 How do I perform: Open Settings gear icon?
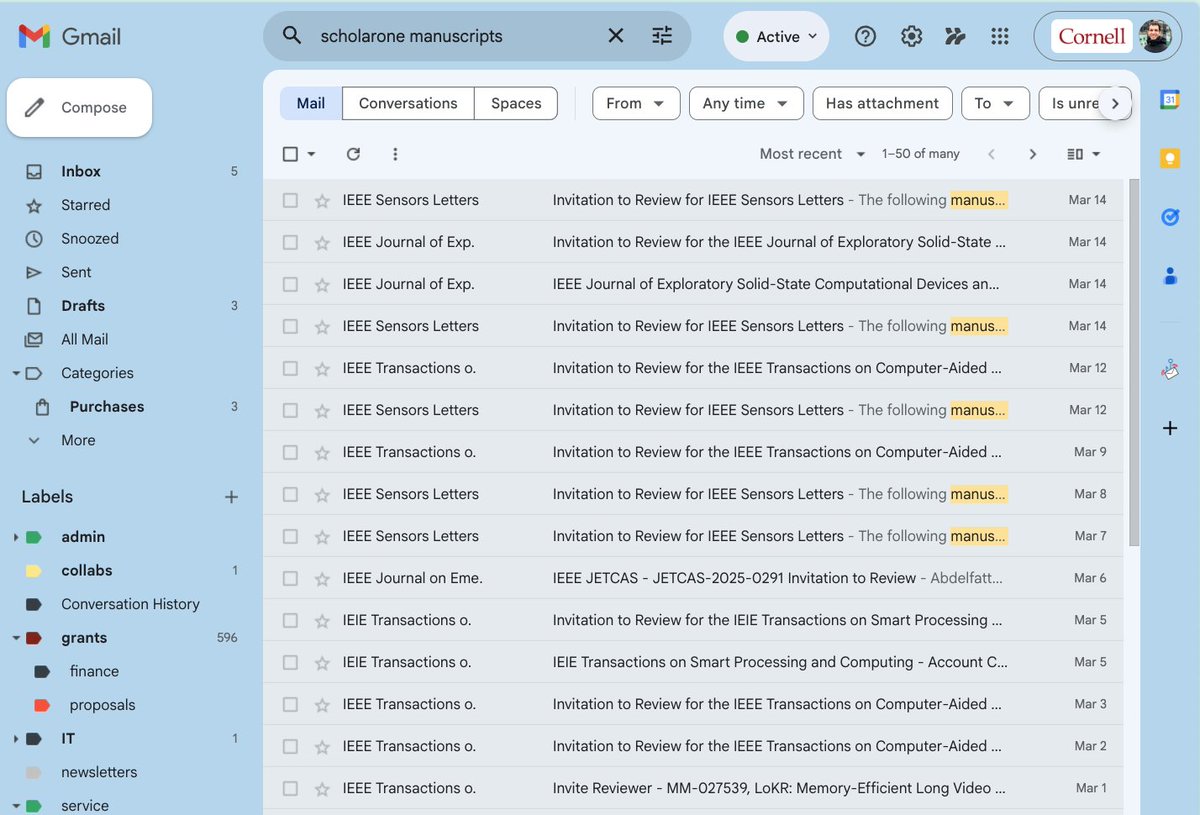911,36
